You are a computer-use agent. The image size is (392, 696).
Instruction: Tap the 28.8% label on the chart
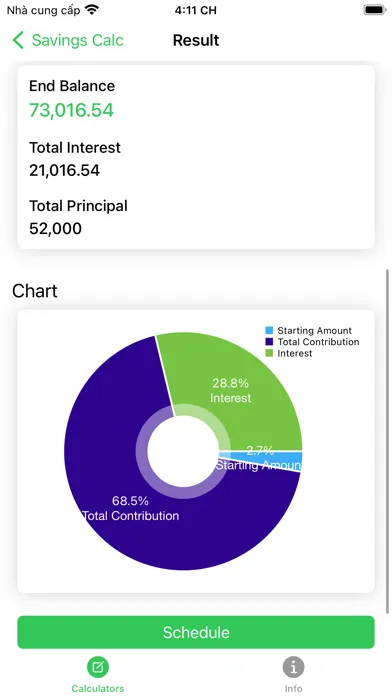pos(230,383)
